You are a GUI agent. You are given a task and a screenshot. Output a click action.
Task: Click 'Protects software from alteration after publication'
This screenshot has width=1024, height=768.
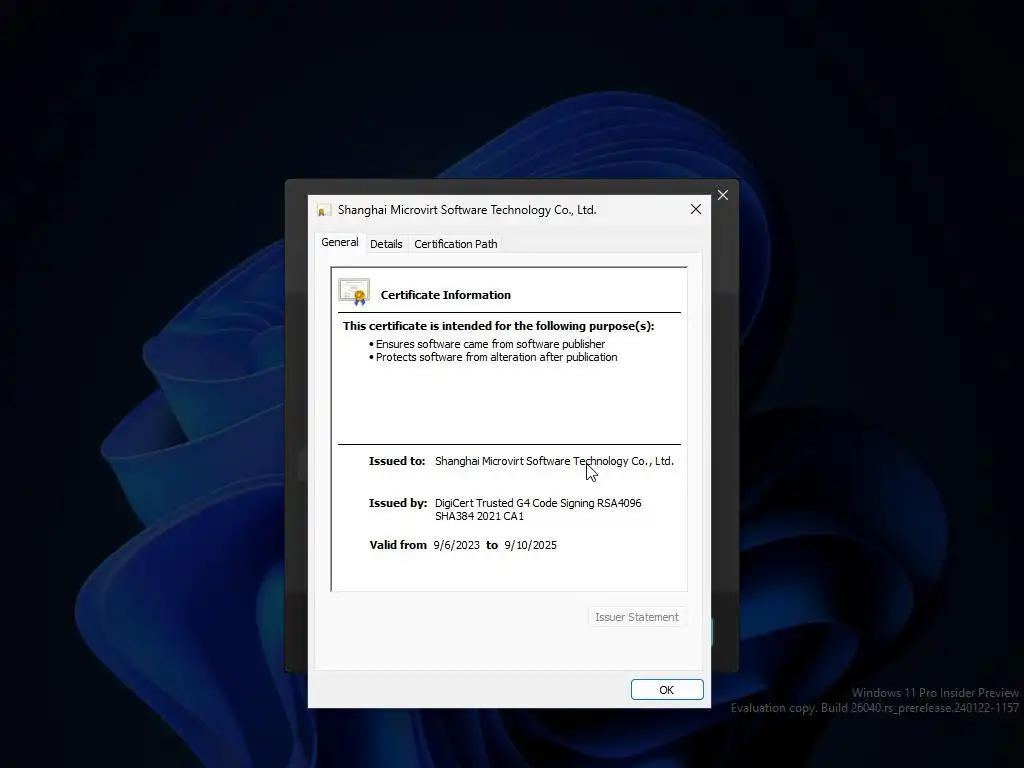coord(496,357)
